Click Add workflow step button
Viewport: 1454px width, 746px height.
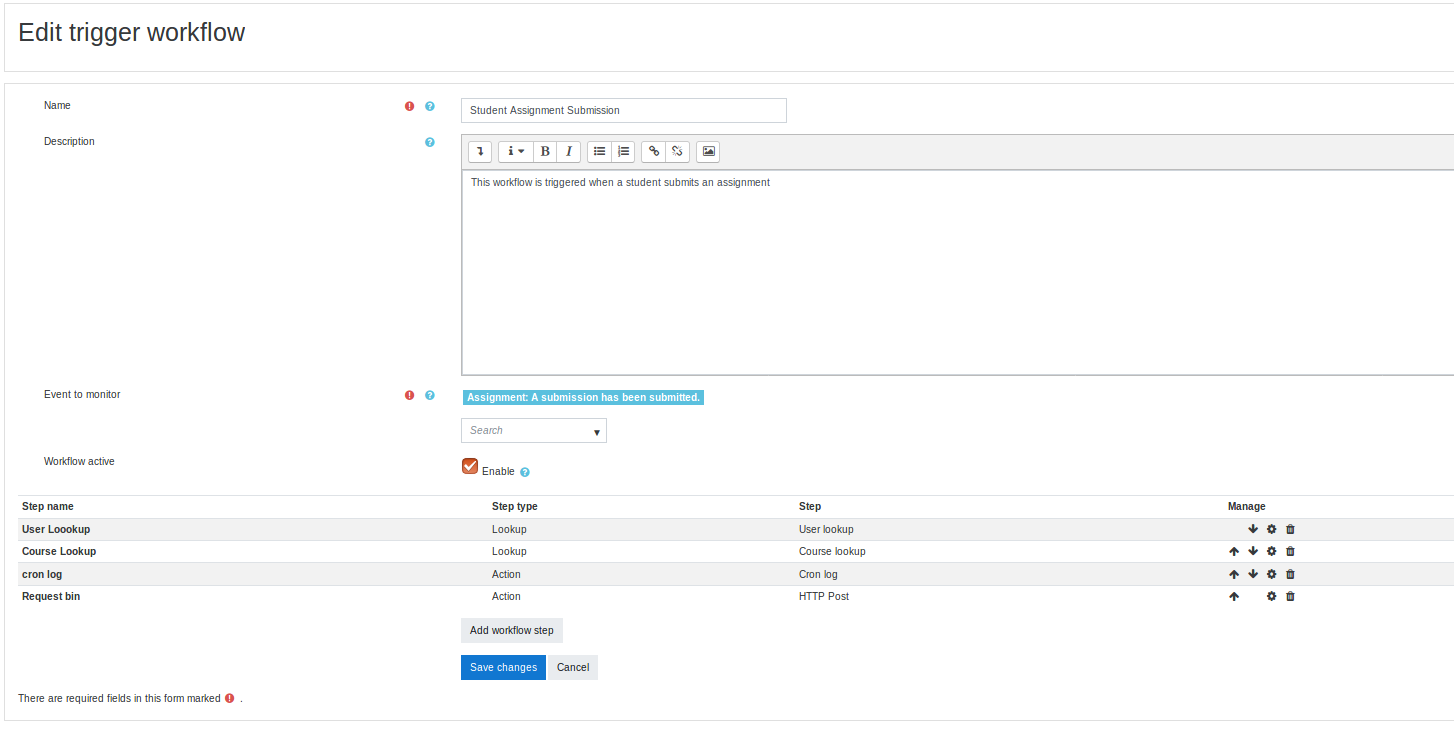coord(512,630)
